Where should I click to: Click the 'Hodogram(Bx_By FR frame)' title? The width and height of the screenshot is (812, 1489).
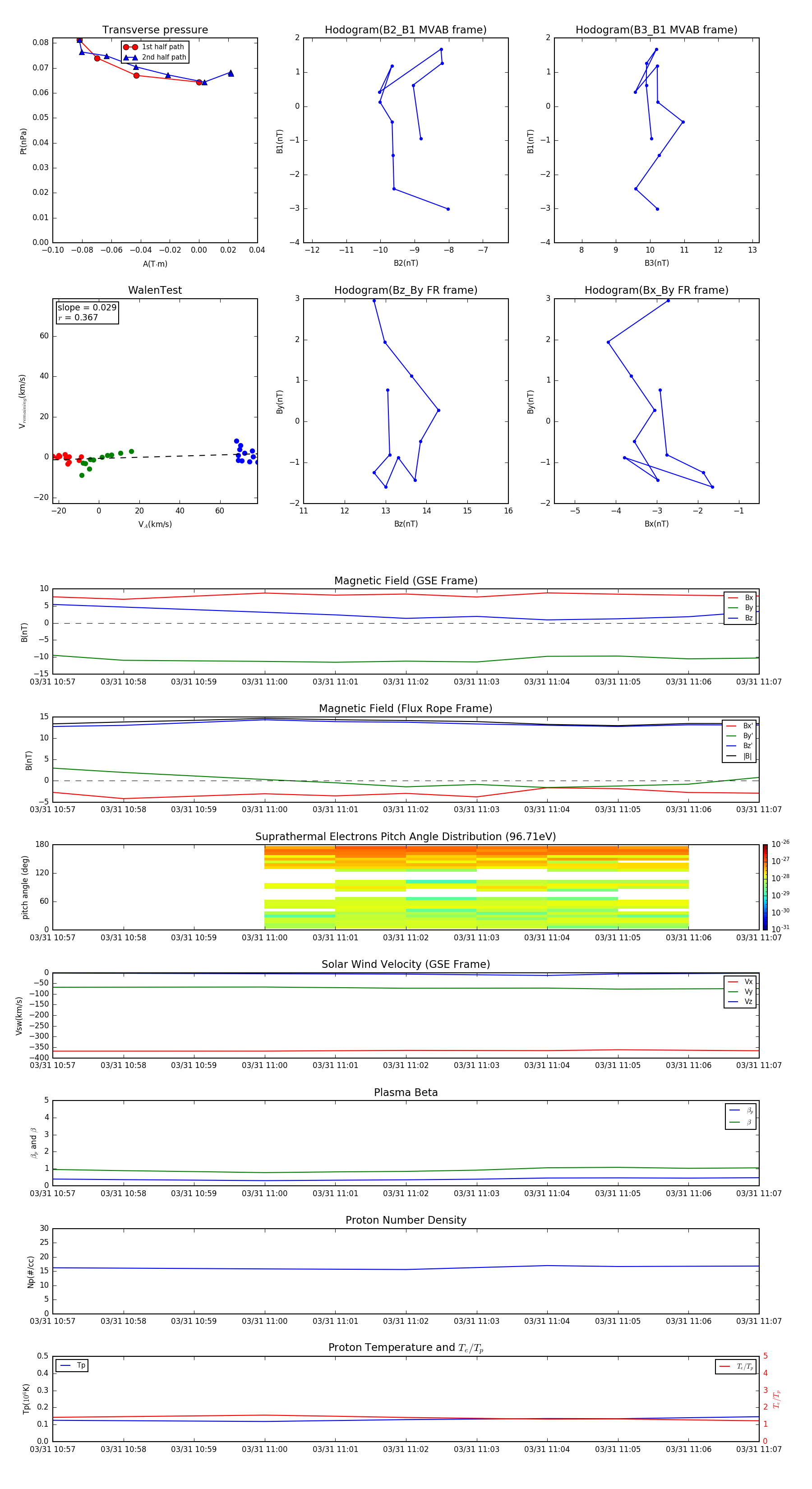[656, 290]
